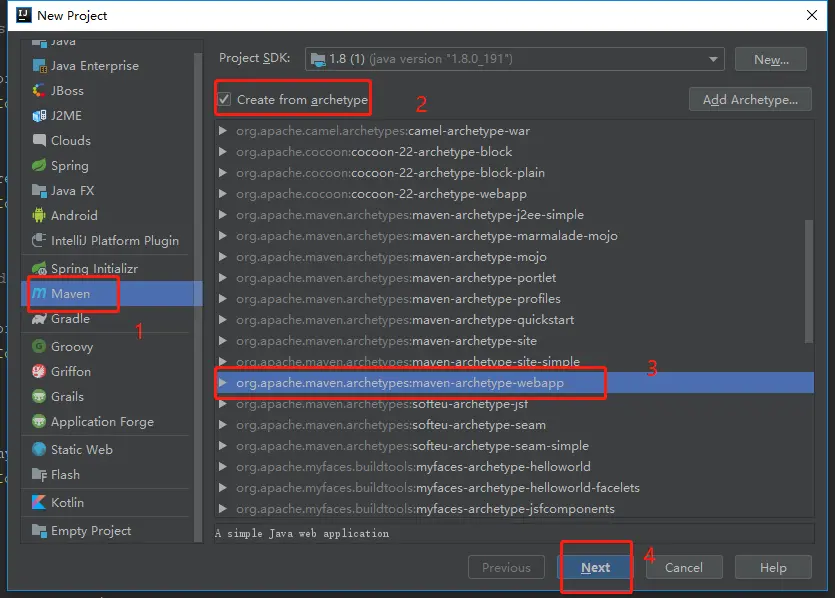Click the JBoss project type icon
Viewport: 835px width, 598px height.
click(x=39, y=91)
